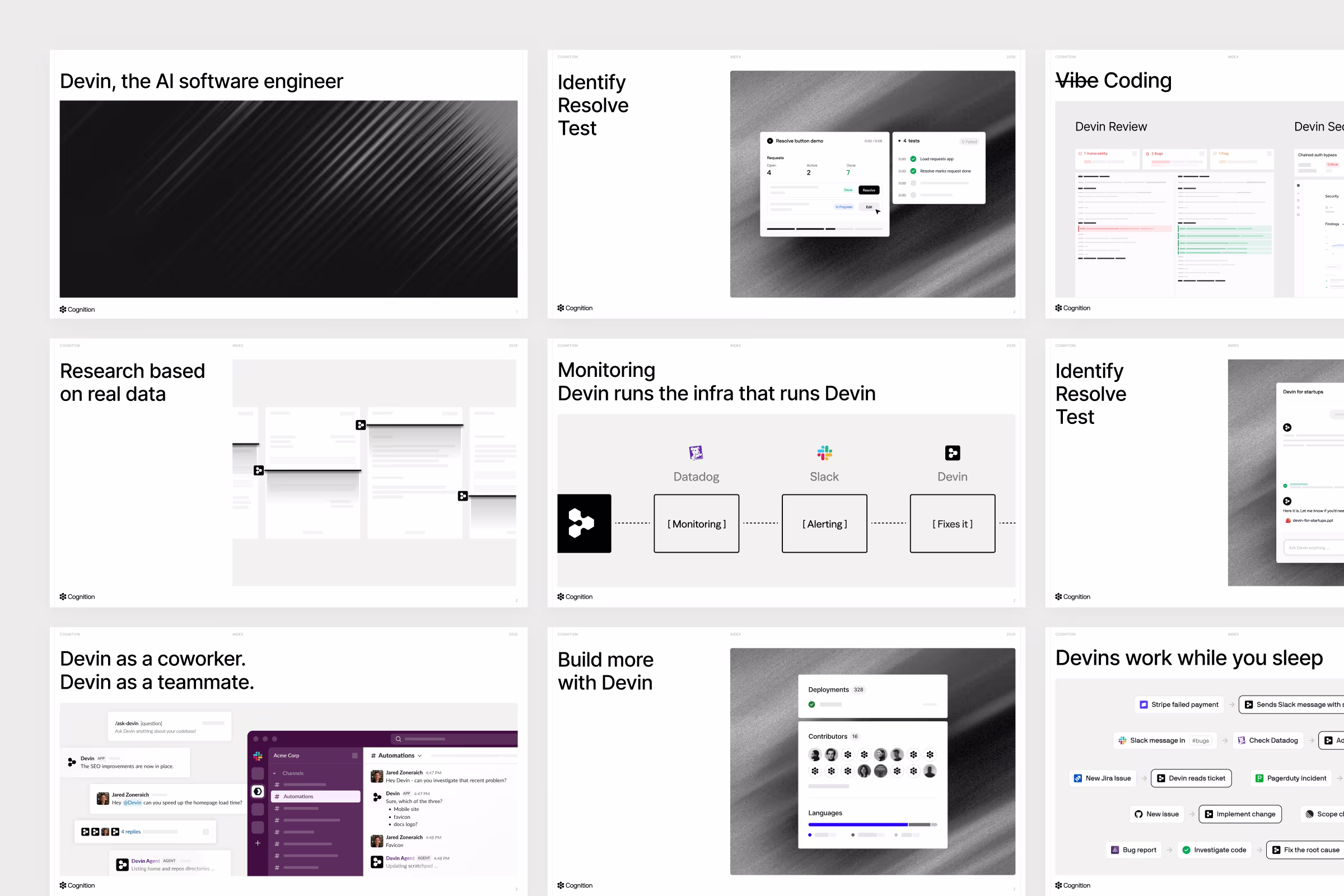Click the GitHub icon in the New issue chip

pos(1138,814)
